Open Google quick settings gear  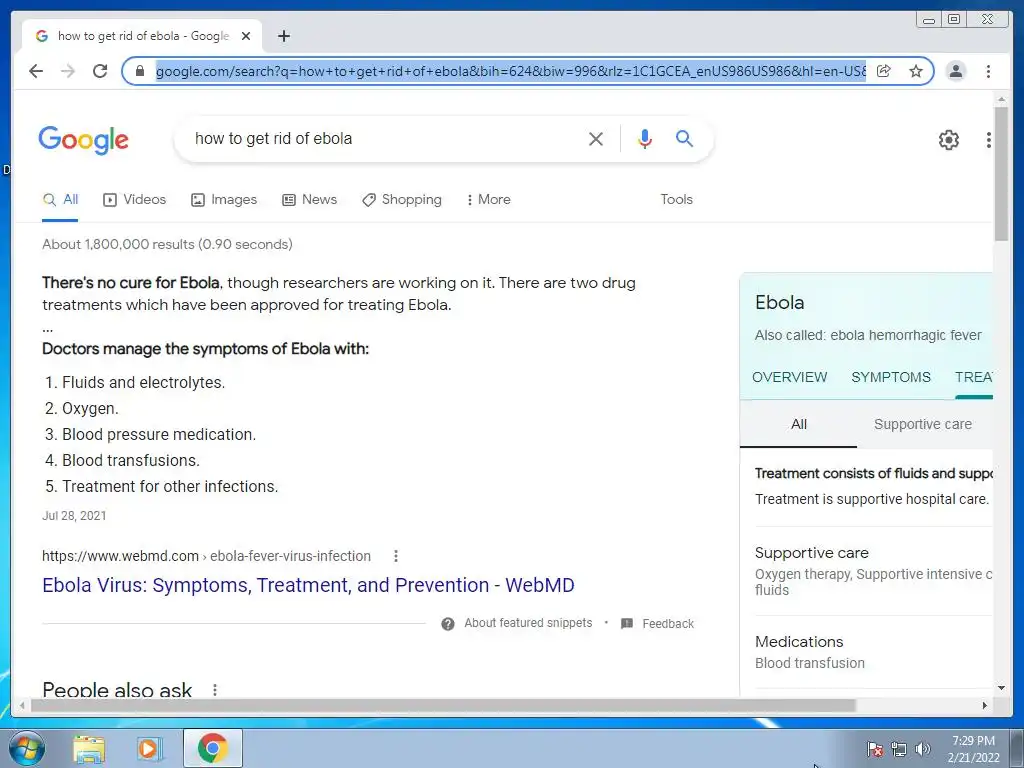tap(948, 140)
